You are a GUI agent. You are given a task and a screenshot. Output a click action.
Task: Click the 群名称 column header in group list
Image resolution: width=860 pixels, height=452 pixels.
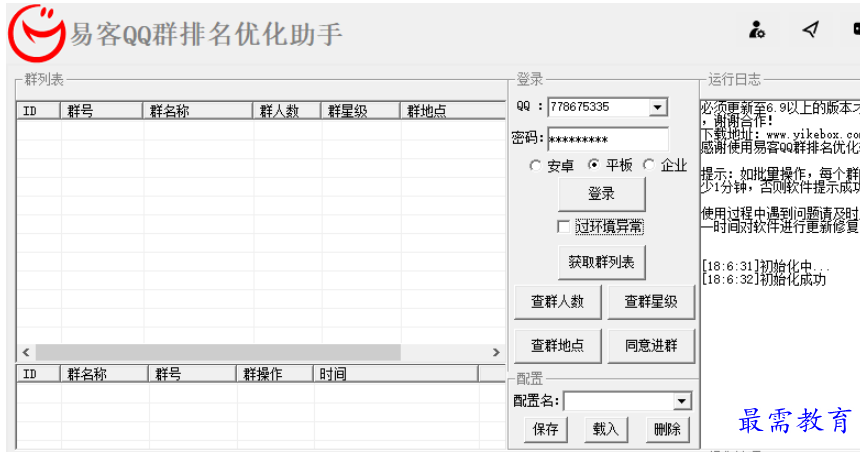pyautogui.click(x=197, y=111)
